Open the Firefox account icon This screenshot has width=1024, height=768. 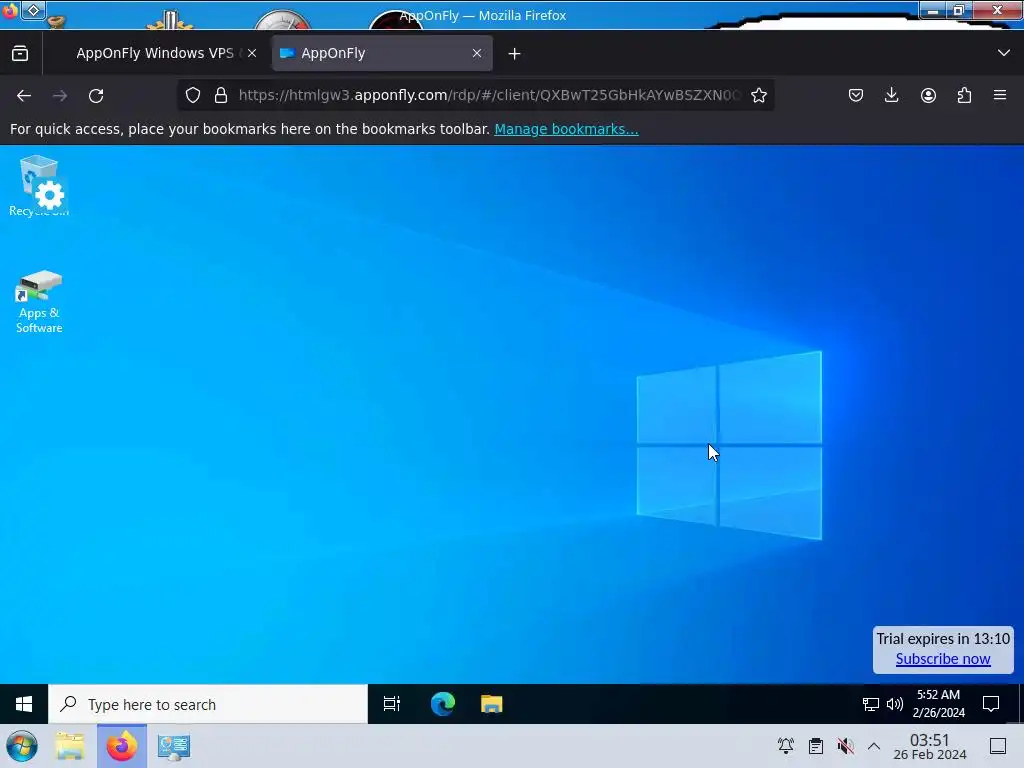[x=928, y=95]
